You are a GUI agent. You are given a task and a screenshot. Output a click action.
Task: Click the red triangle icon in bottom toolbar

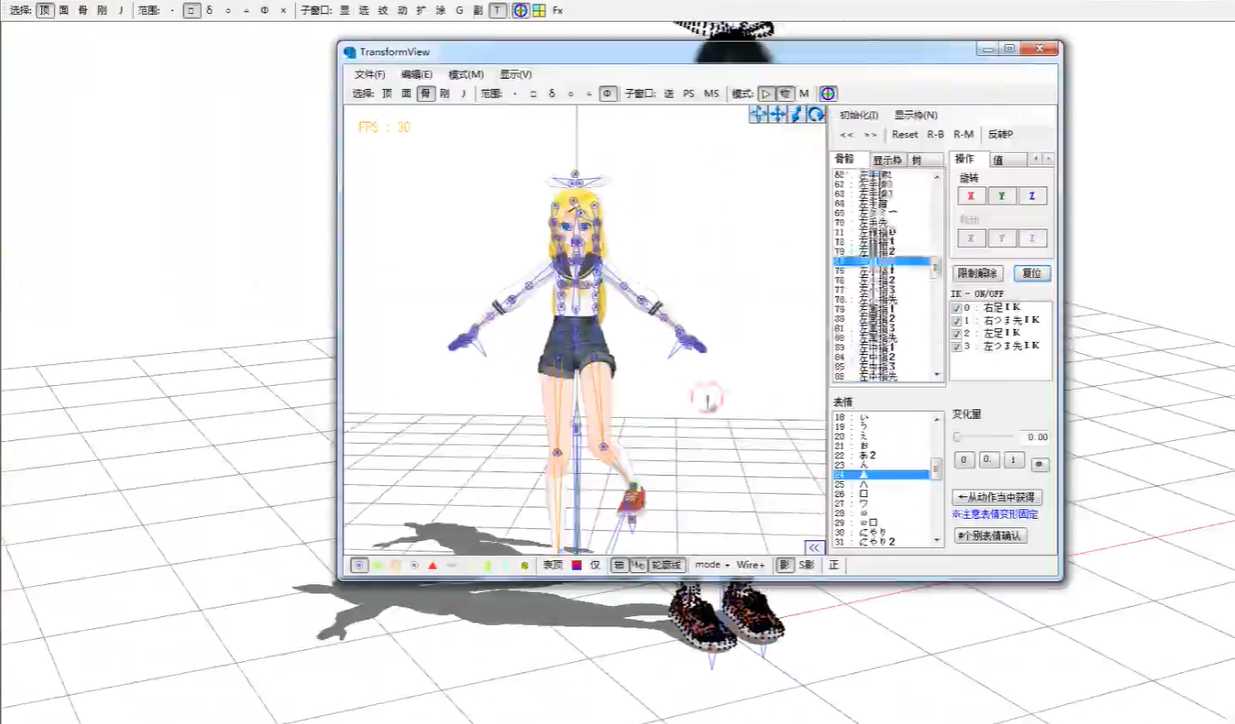pos(433,565)
